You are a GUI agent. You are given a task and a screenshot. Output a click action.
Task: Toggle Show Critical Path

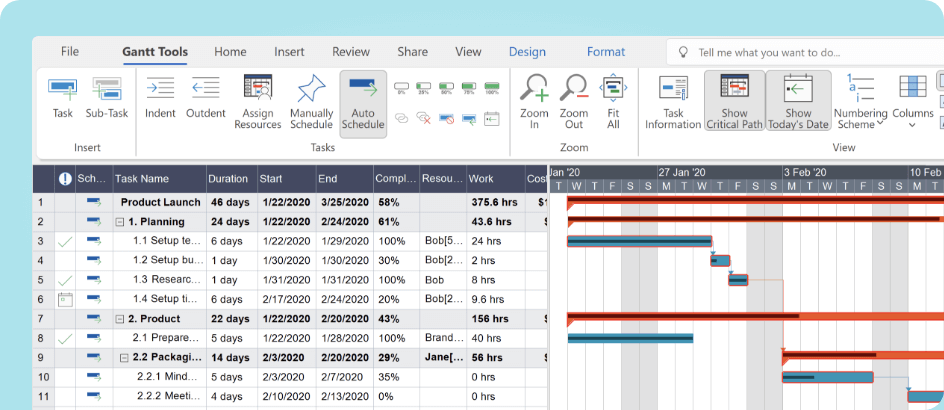coord(734,101)
